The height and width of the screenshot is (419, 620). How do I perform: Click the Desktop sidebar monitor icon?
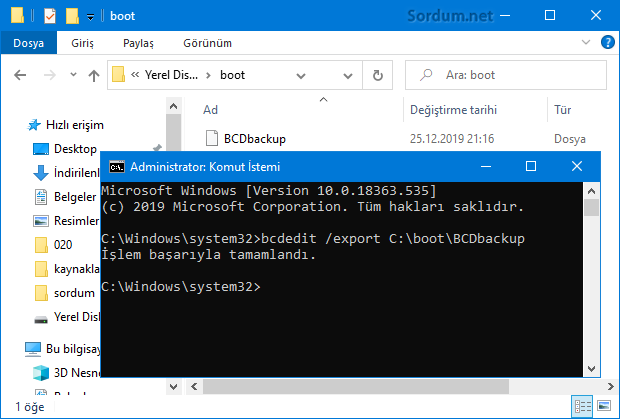[x=41, y=149]
